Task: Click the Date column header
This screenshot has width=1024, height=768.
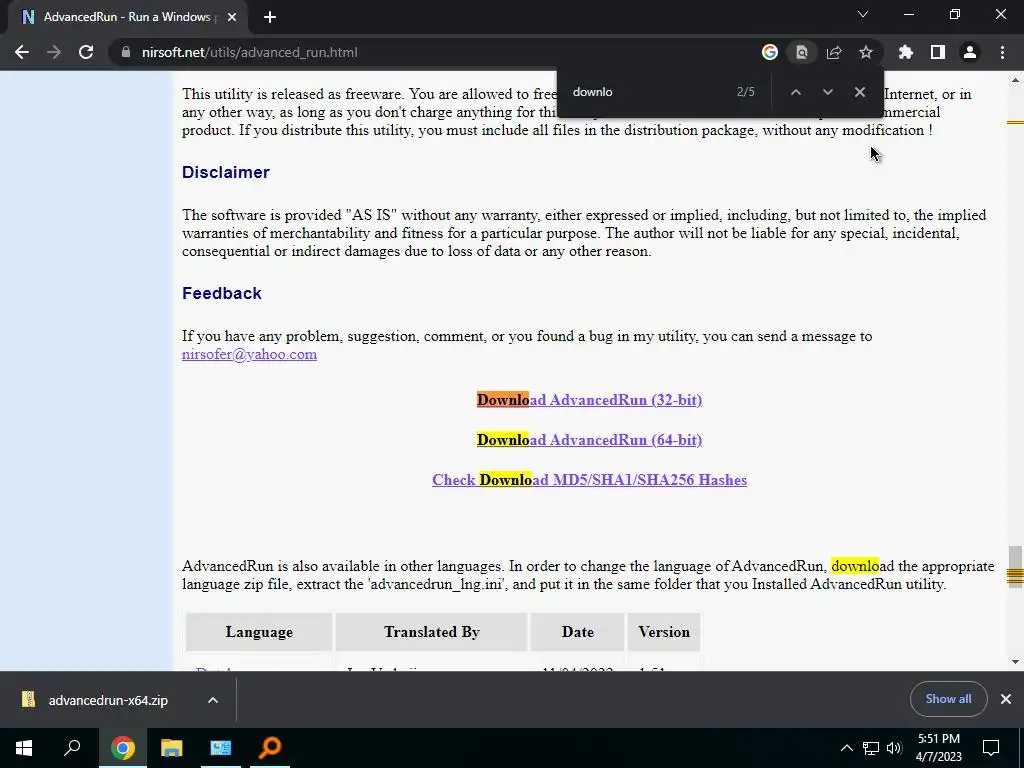Action: click(x=577, y=632)
